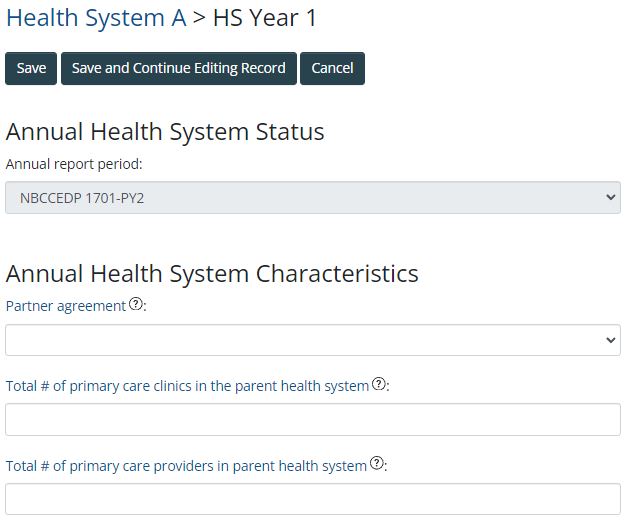The image size is (629, 530).
Task: Click into primary care providers input field
Action: pyautogui.click(x=312, y=498)
